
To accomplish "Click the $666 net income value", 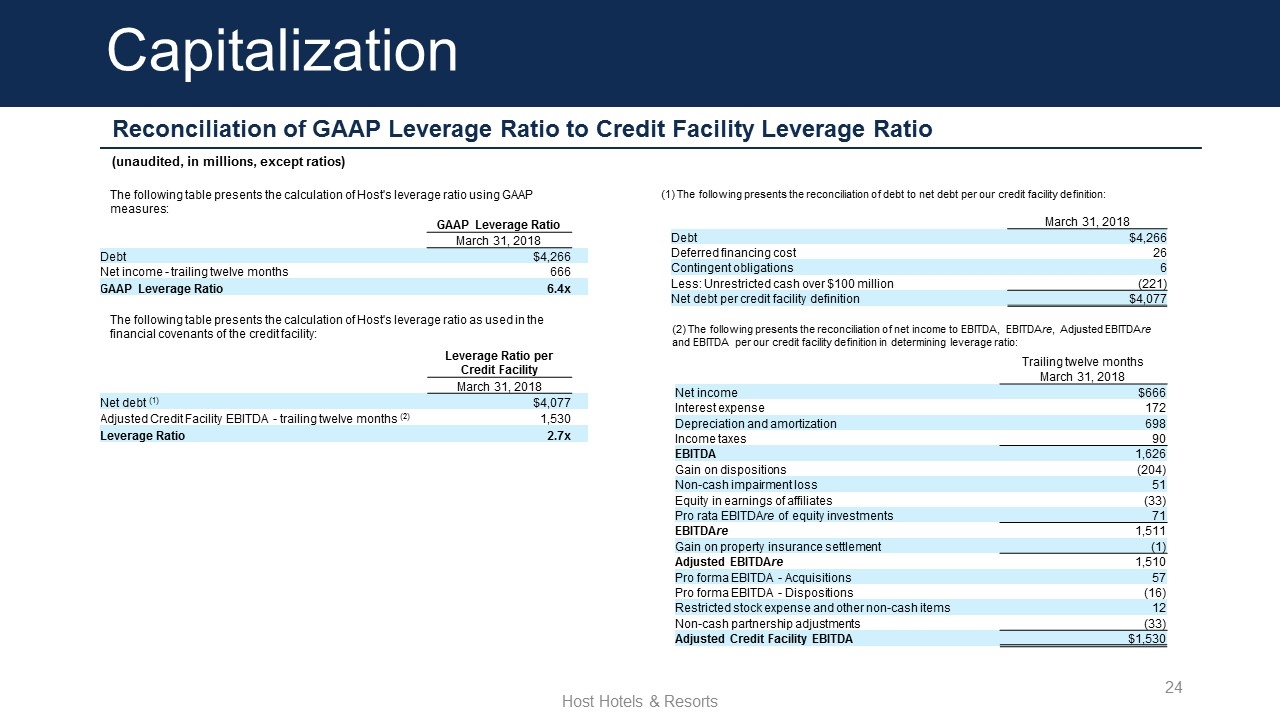I will (1151, 393).
